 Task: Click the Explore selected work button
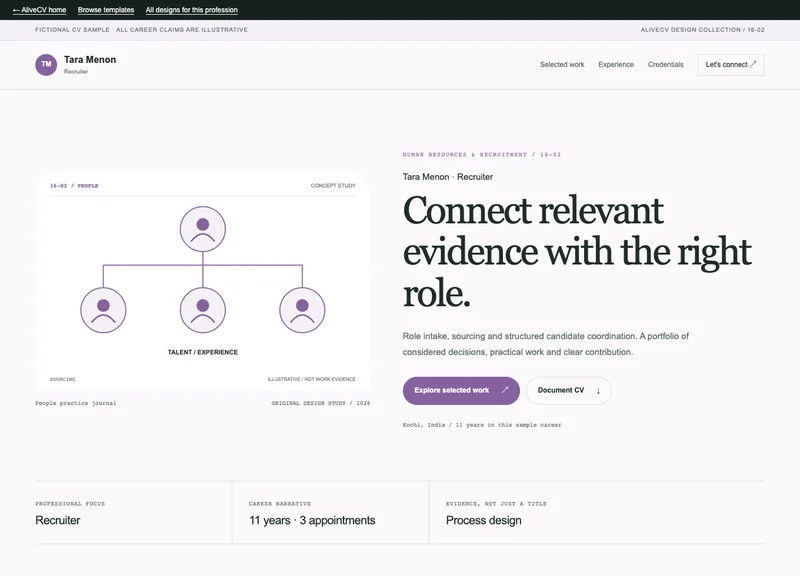click(x=461, y=391)
